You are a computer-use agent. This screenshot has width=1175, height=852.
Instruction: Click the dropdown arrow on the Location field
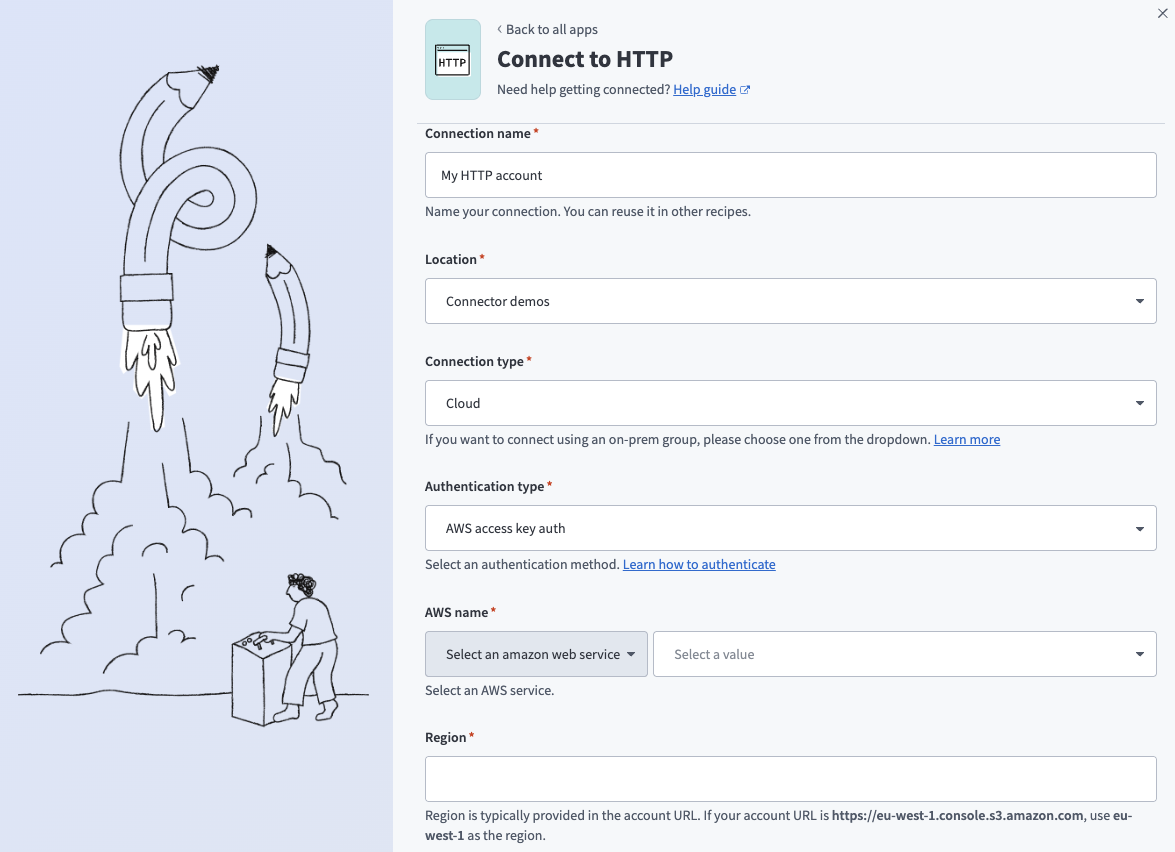click(1139, 301)
